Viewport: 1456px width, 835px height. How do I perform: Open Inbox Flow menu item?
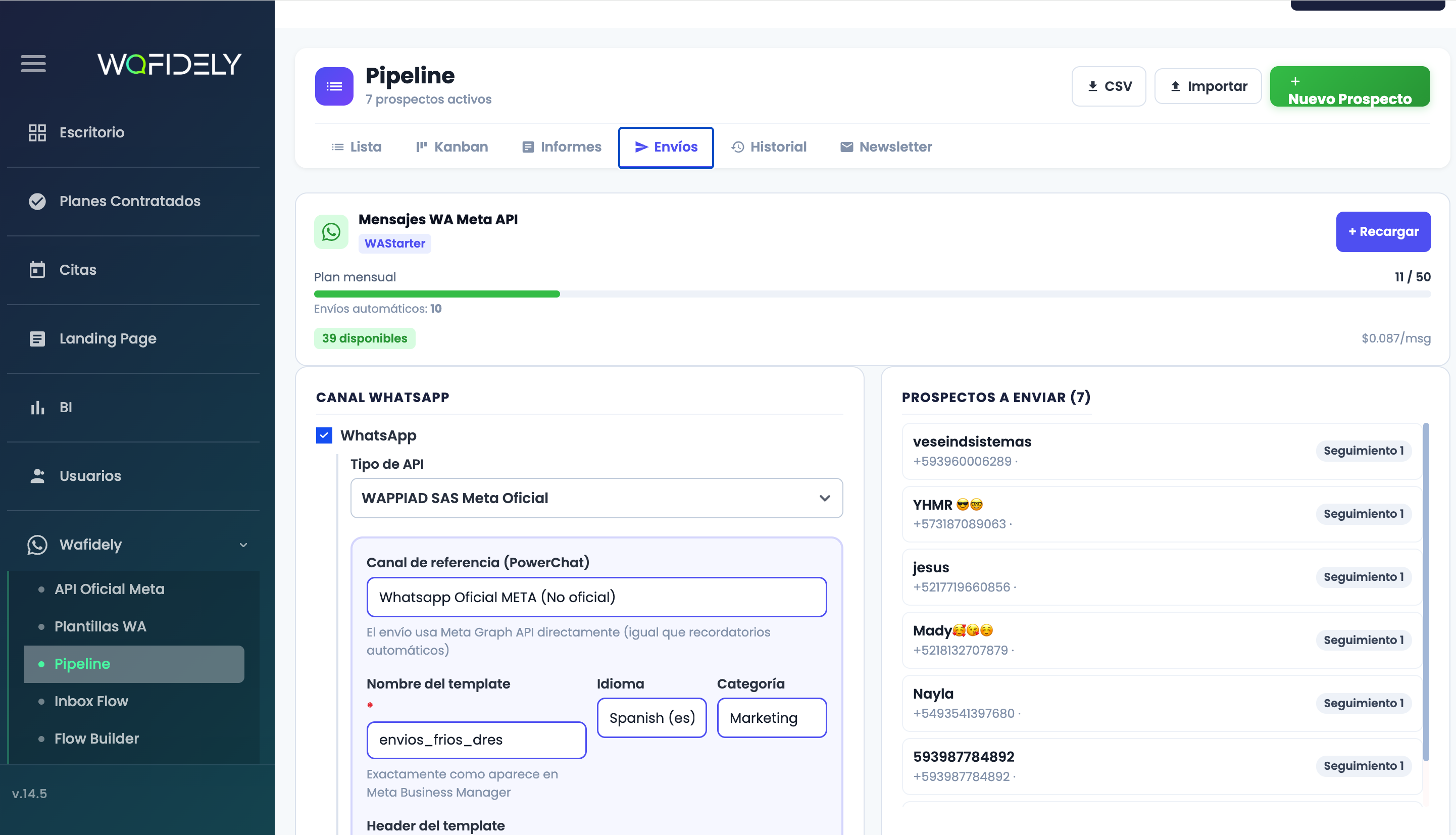90,701
